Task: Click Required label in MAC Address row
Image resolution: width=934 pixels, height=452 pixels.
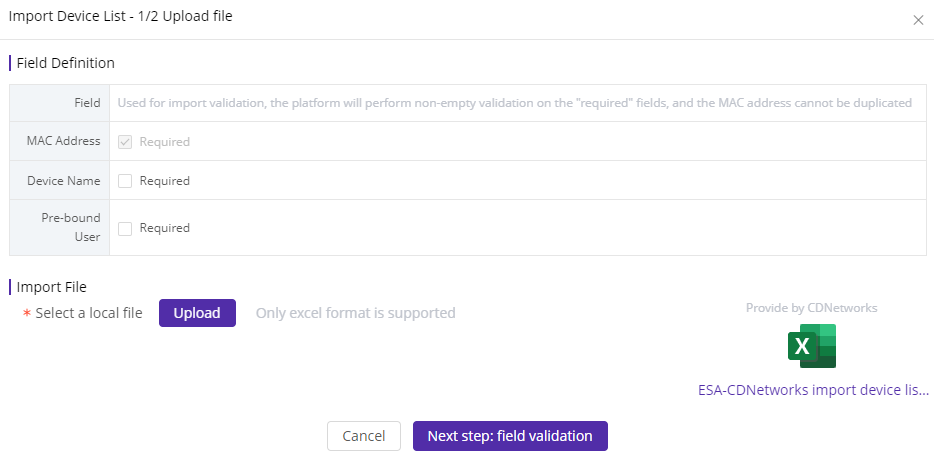Action: click(164, 142)
